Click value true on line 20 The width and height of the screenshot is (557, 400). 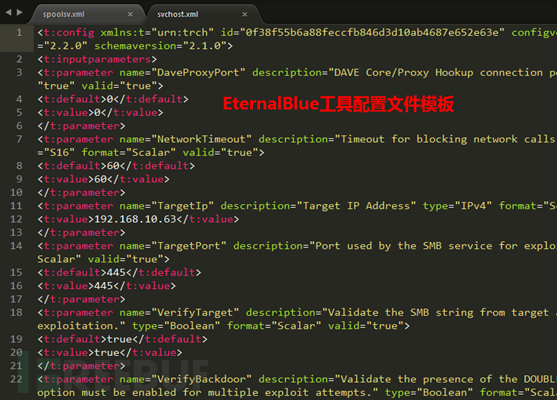coord(107,353)
